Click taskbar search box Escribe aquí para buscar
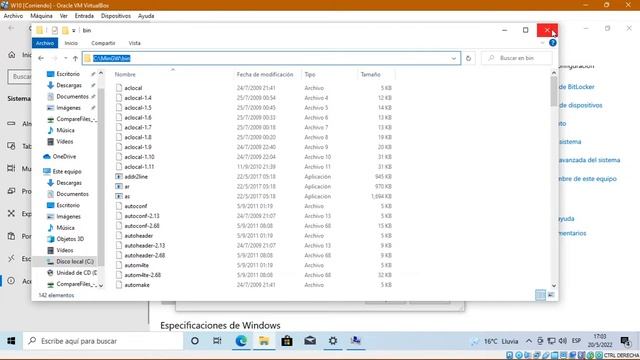This screenshot has width=640, height=360. click(x=103, y=341)
